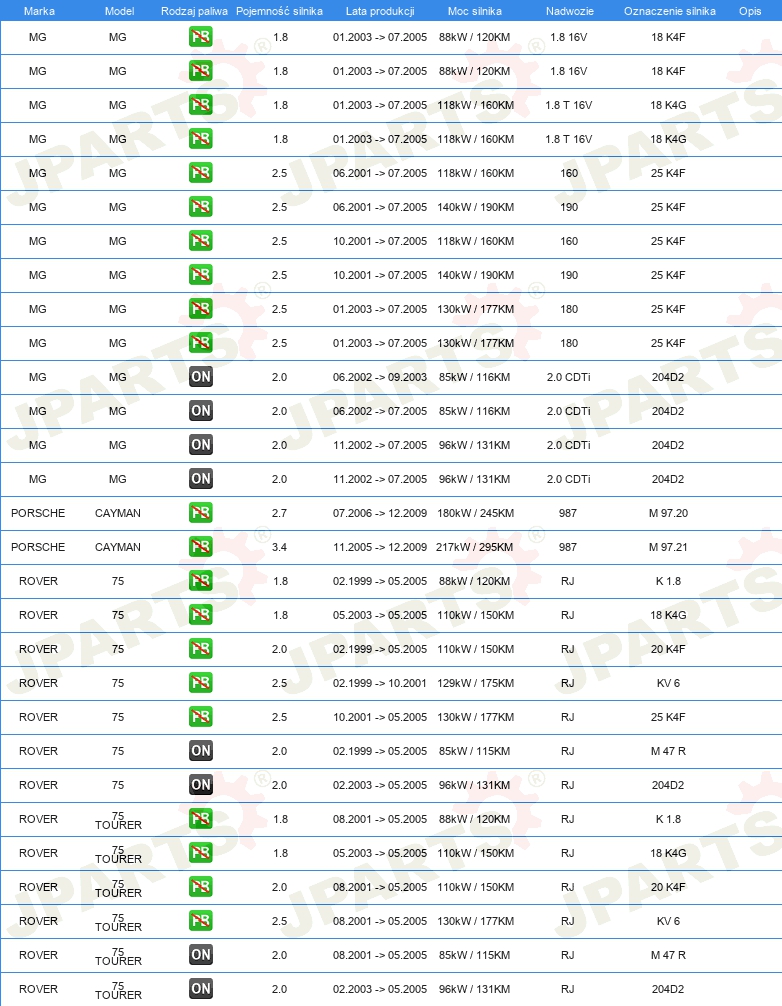Click 20 K4F in the Rover 75 02.1999 row

point(668,649)
